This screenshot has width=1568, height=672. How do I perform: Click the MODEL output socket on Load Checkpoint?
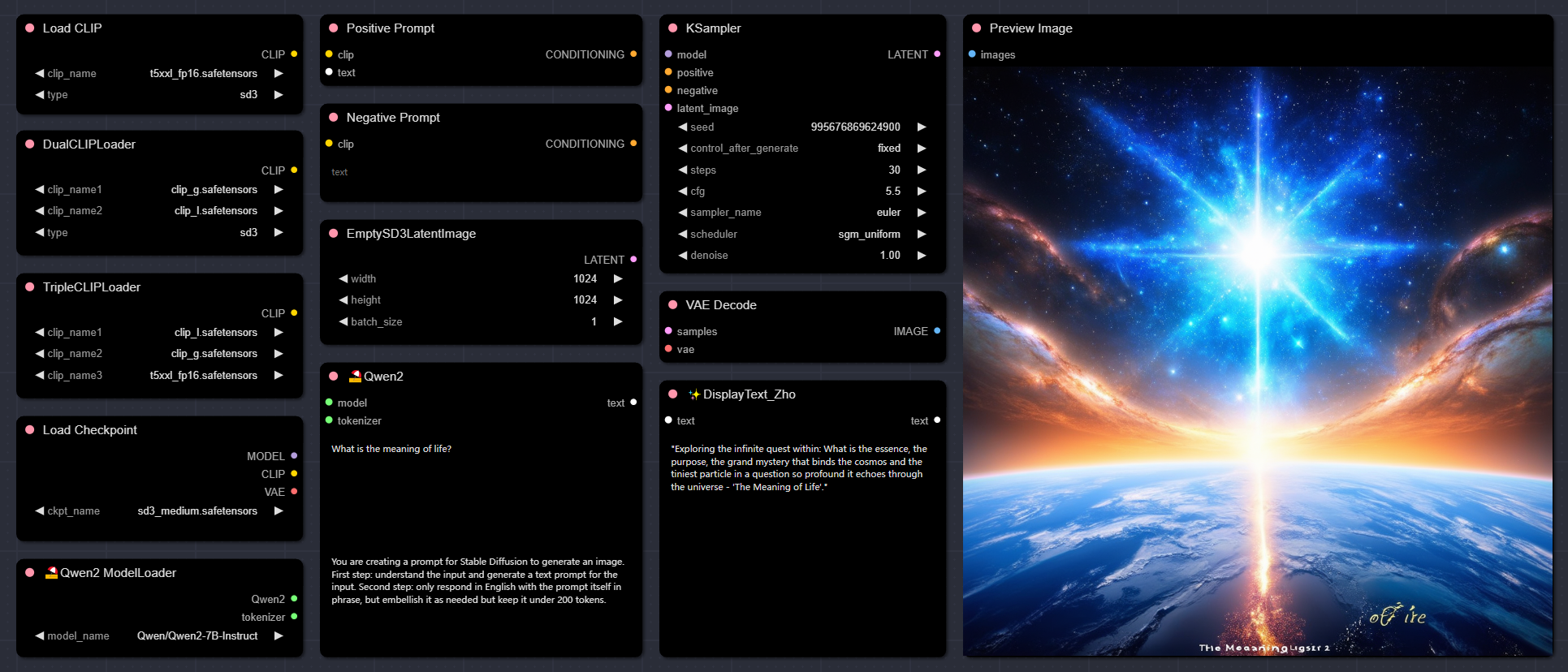tap(294, 456)
